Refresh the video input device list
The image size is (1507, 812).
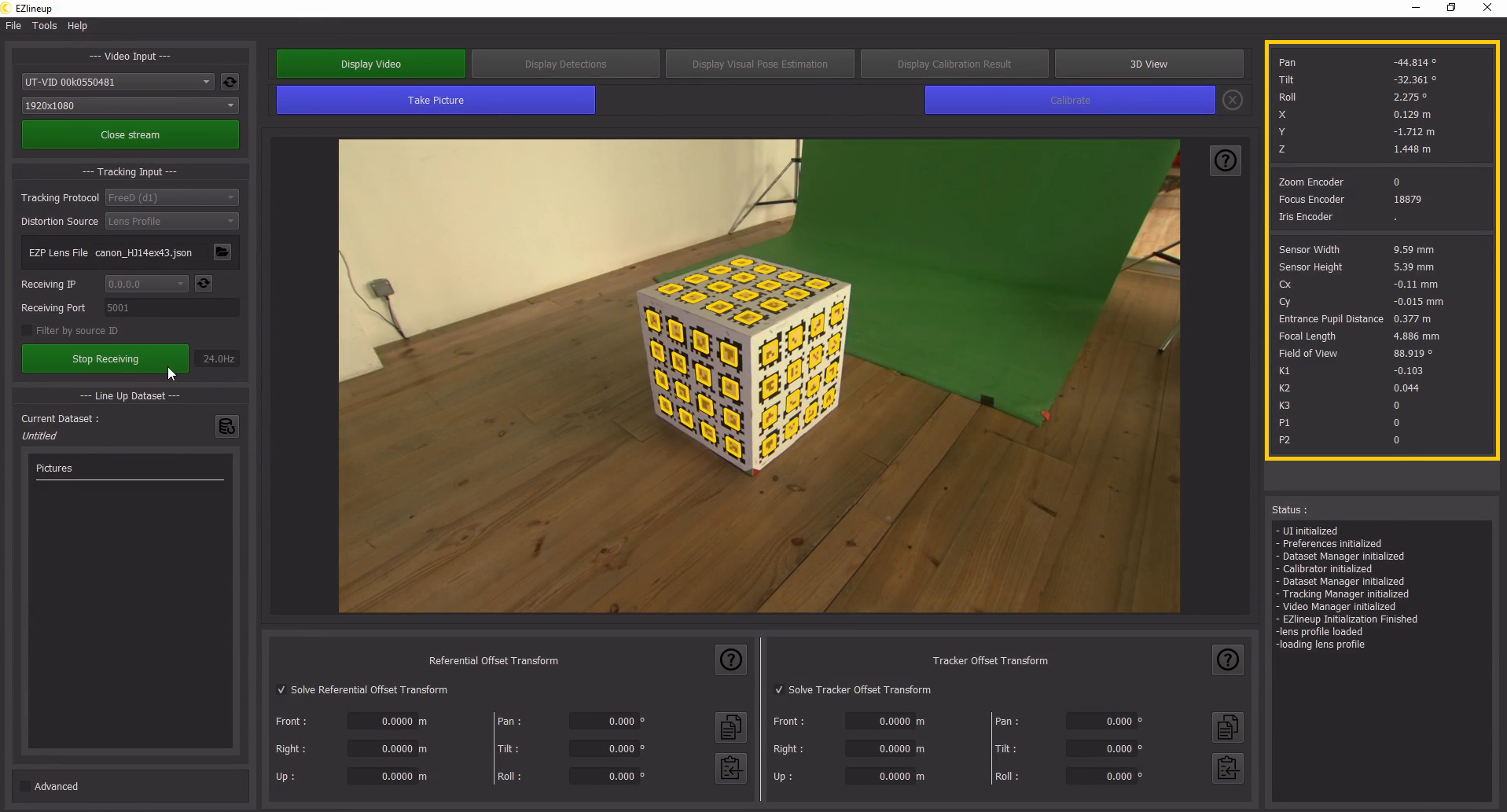click(230, 82)
